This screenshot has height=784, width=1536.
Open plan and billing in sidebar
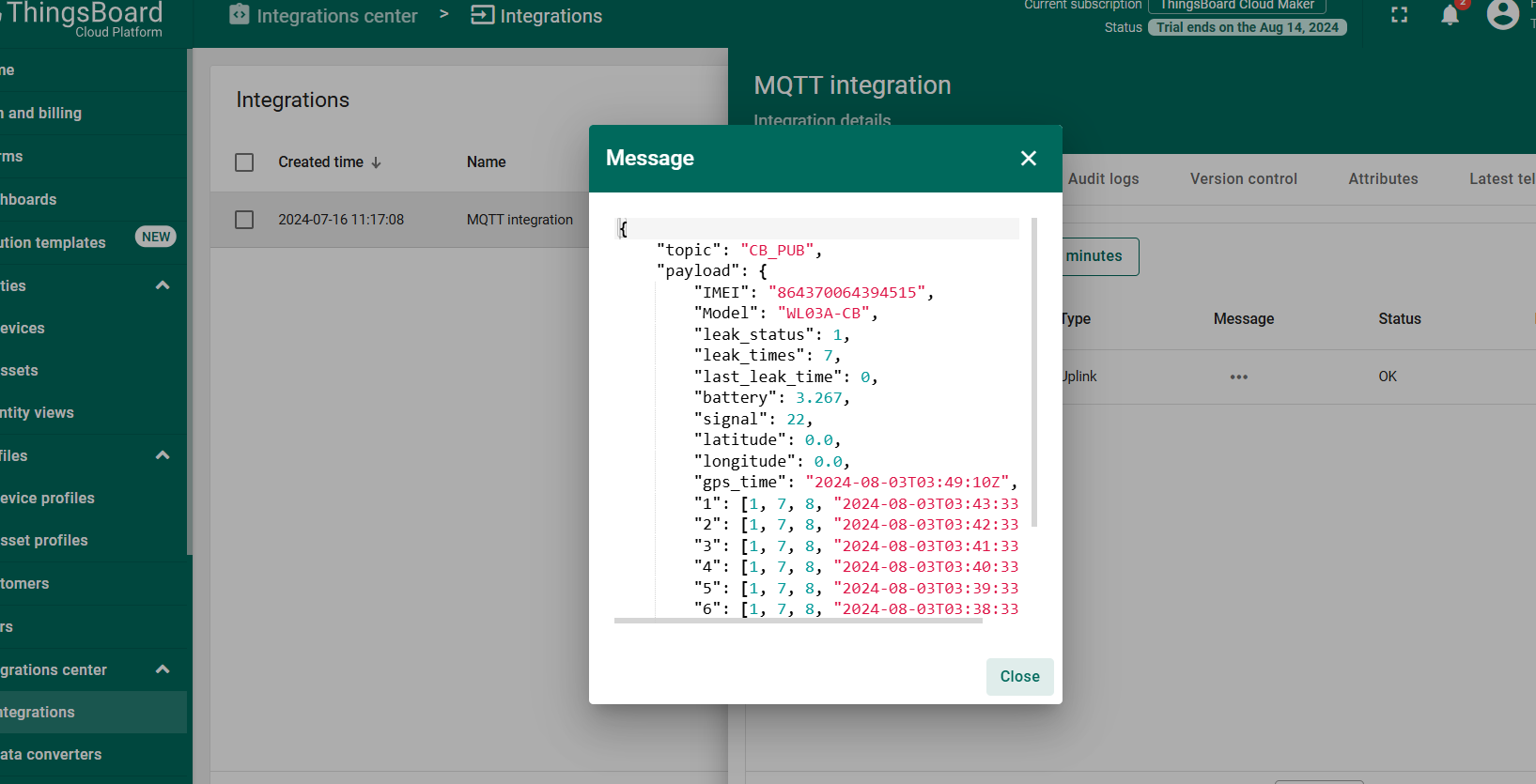tap(93, 114)
